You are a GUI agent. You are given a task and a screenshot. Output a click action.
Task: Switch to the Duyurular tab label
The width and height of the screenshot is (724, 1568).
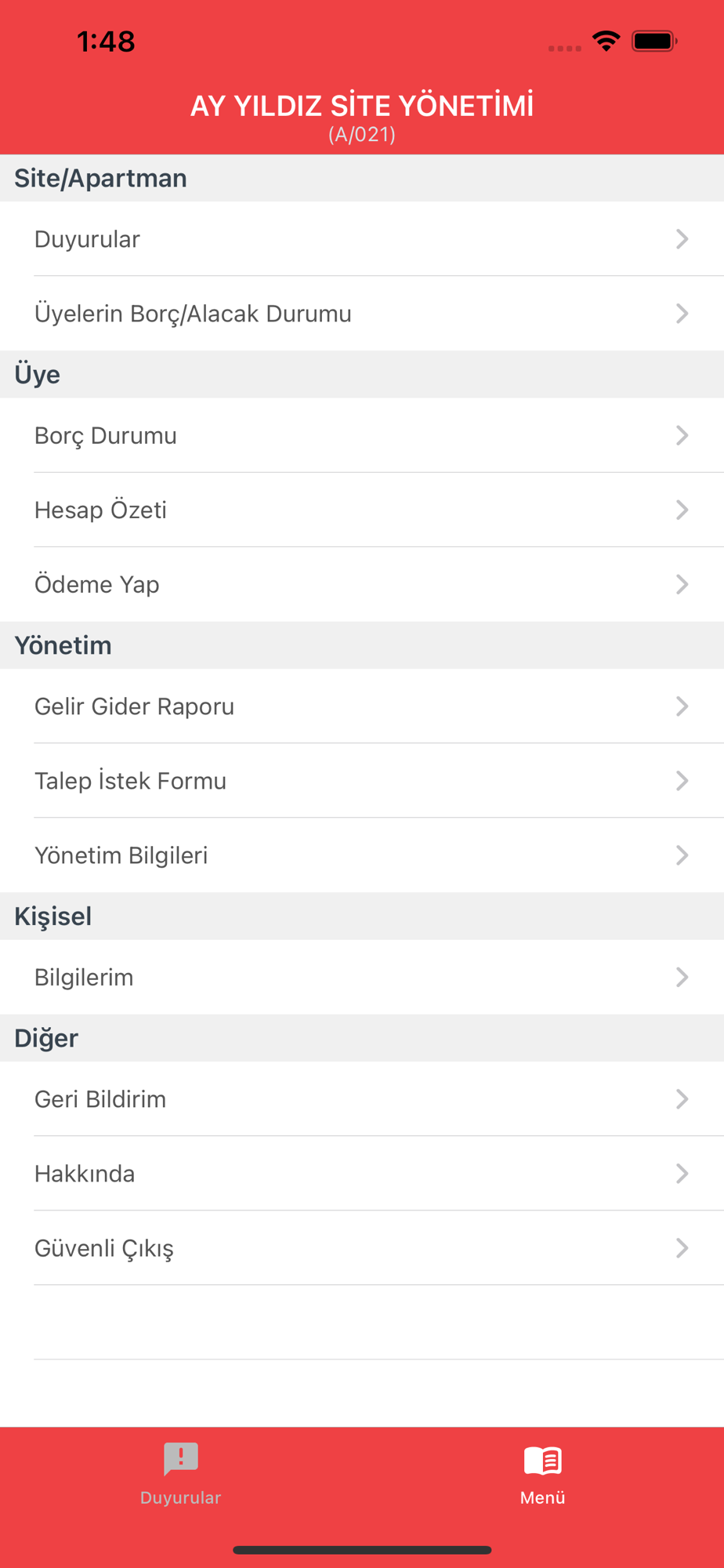tap(181, 1497)
